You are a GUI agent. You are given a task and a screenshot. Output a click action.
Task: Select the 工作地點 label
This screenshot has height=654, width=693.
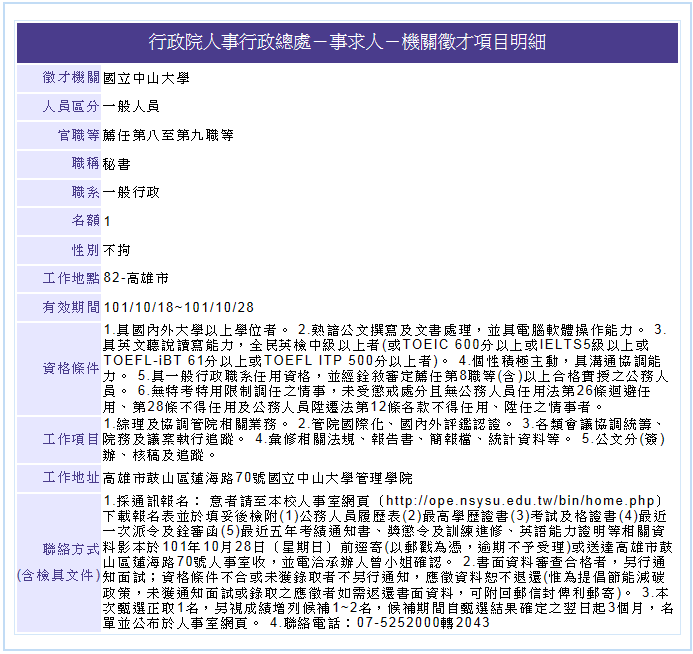pyautogui.click(x=71, y=278)
